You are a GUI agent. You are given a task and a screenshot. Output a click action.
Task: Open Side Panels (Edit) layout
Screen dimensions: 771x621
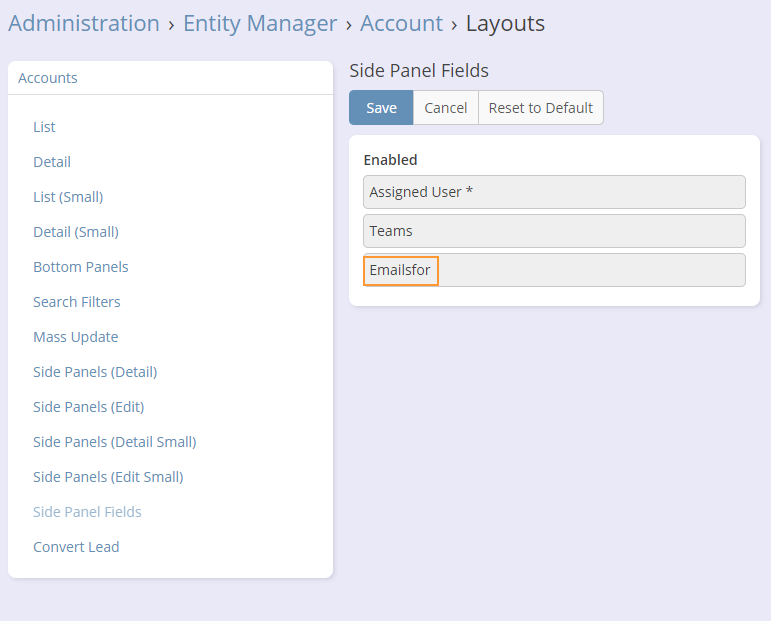point(89,407)
